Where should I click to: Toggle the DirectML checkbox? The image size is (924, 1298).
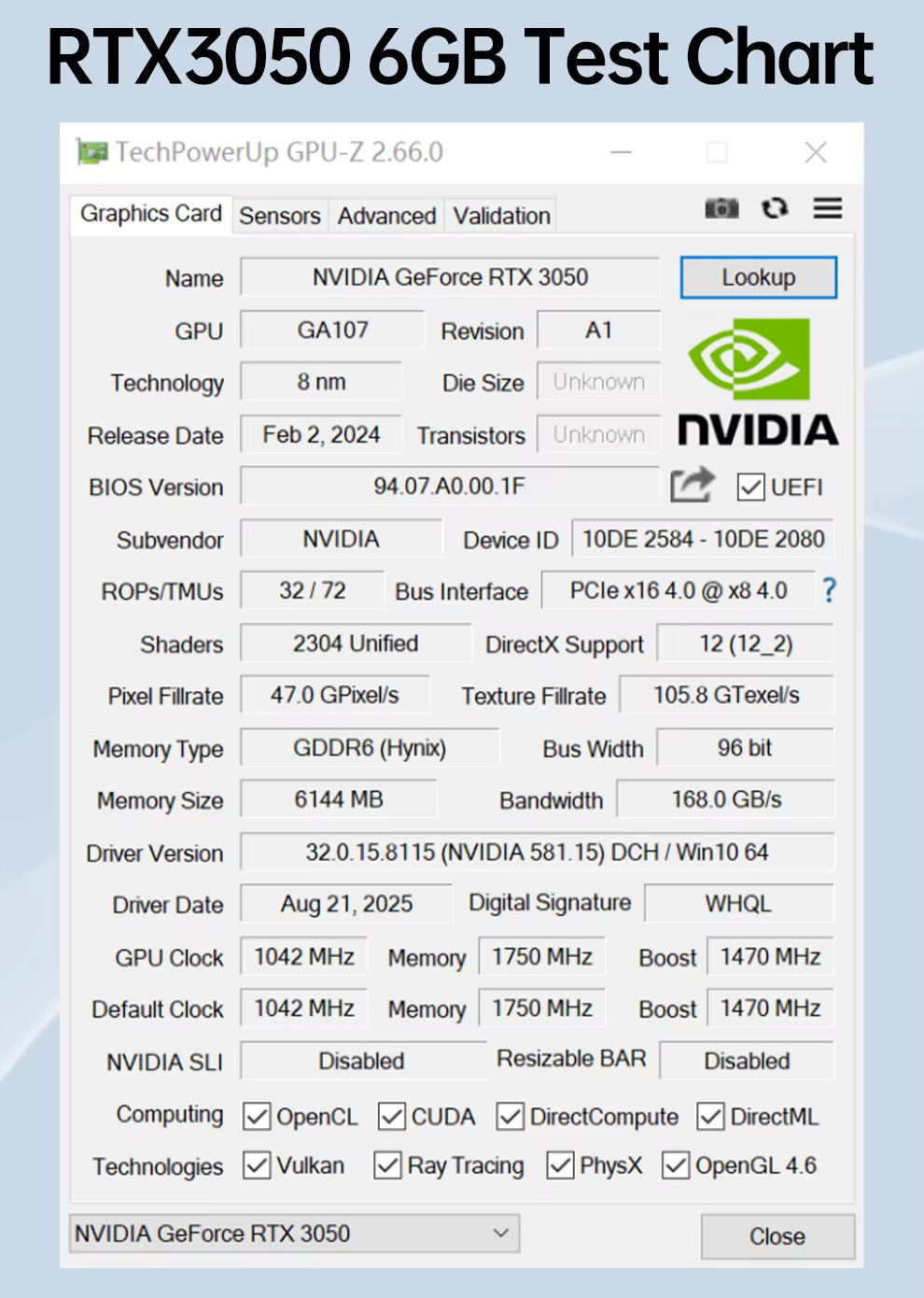[711, 1116]
